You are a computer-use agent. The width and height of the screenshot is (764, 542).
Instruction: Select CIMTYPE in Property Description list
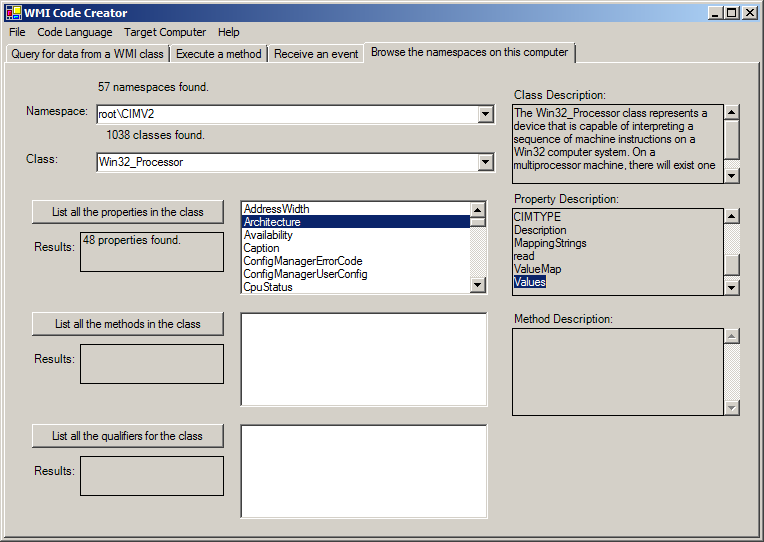tap(537, 217)
